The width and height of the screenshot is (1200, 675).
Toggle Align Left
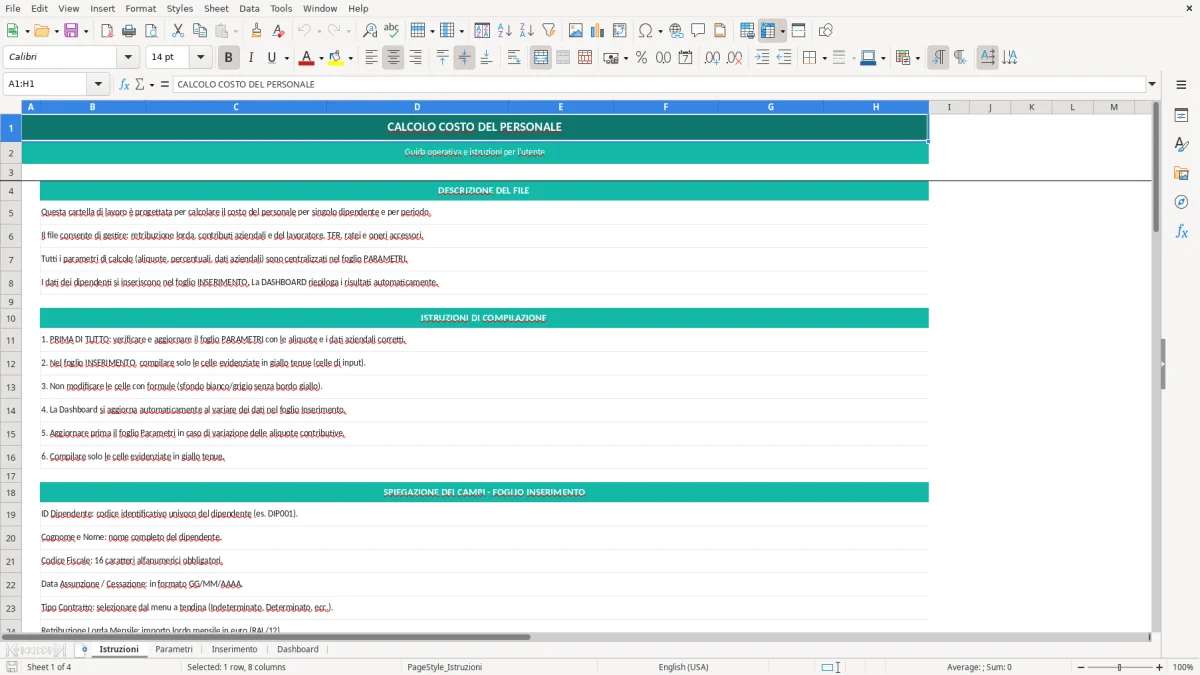371,58
